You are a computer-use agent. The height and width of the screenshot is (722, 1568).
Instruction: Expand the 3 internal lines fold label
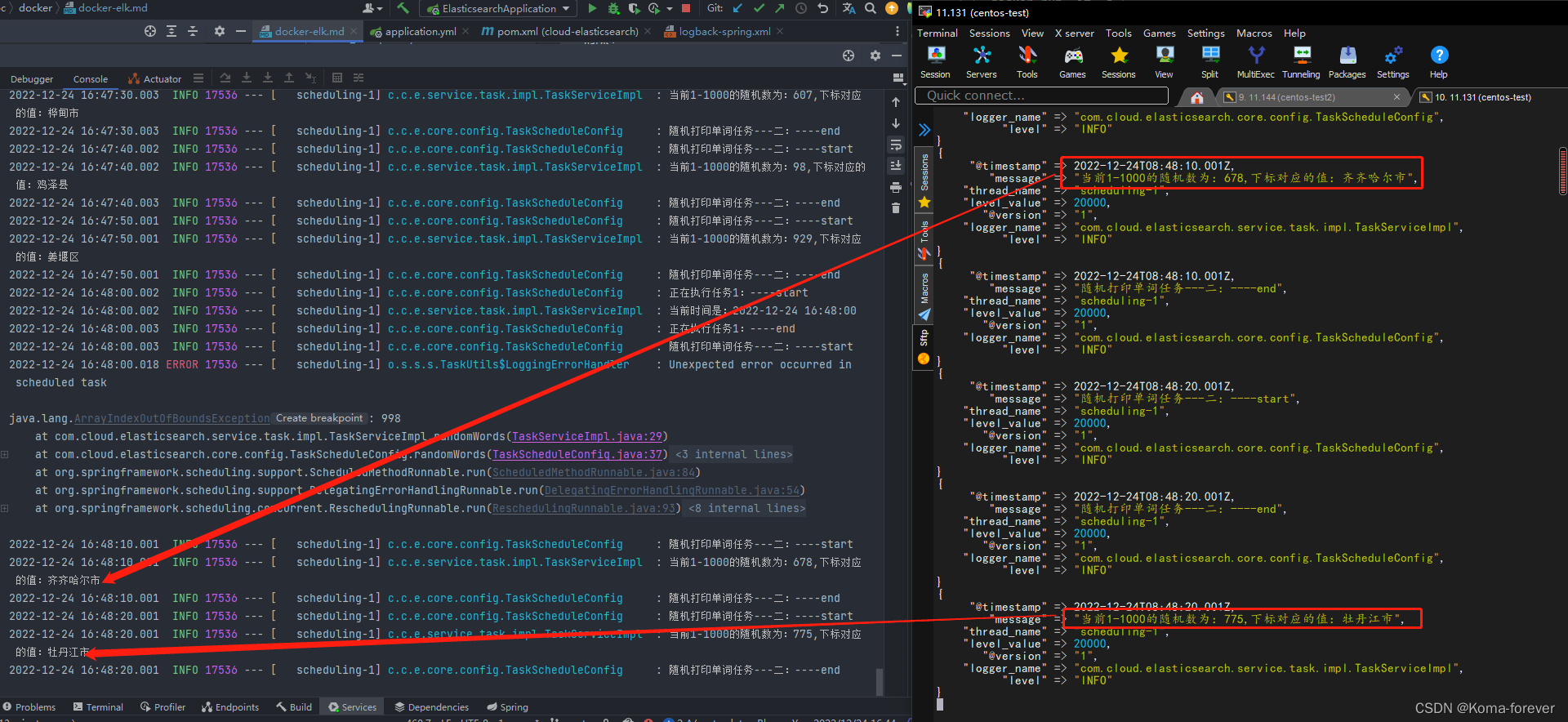coord(733,454)
